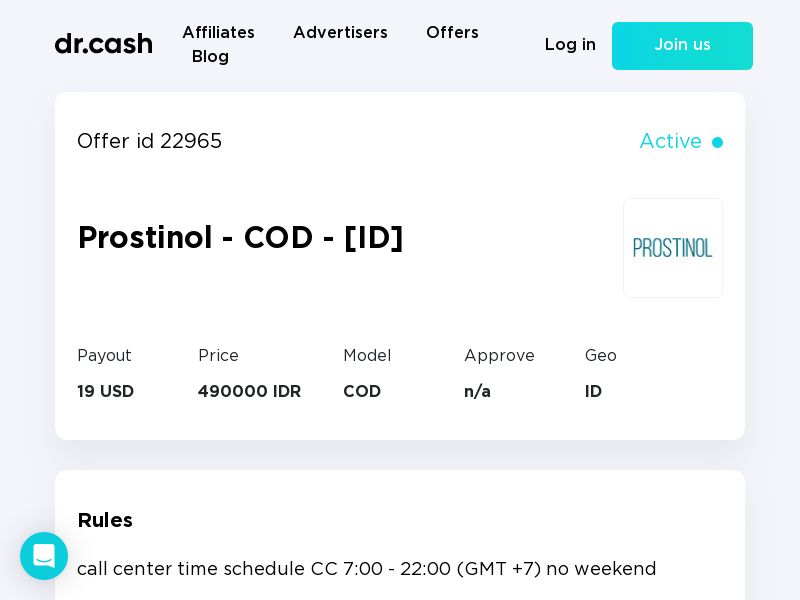800x600 pixels.
Task: Click the Prostinol product logo image
Action: click(673, 248)
